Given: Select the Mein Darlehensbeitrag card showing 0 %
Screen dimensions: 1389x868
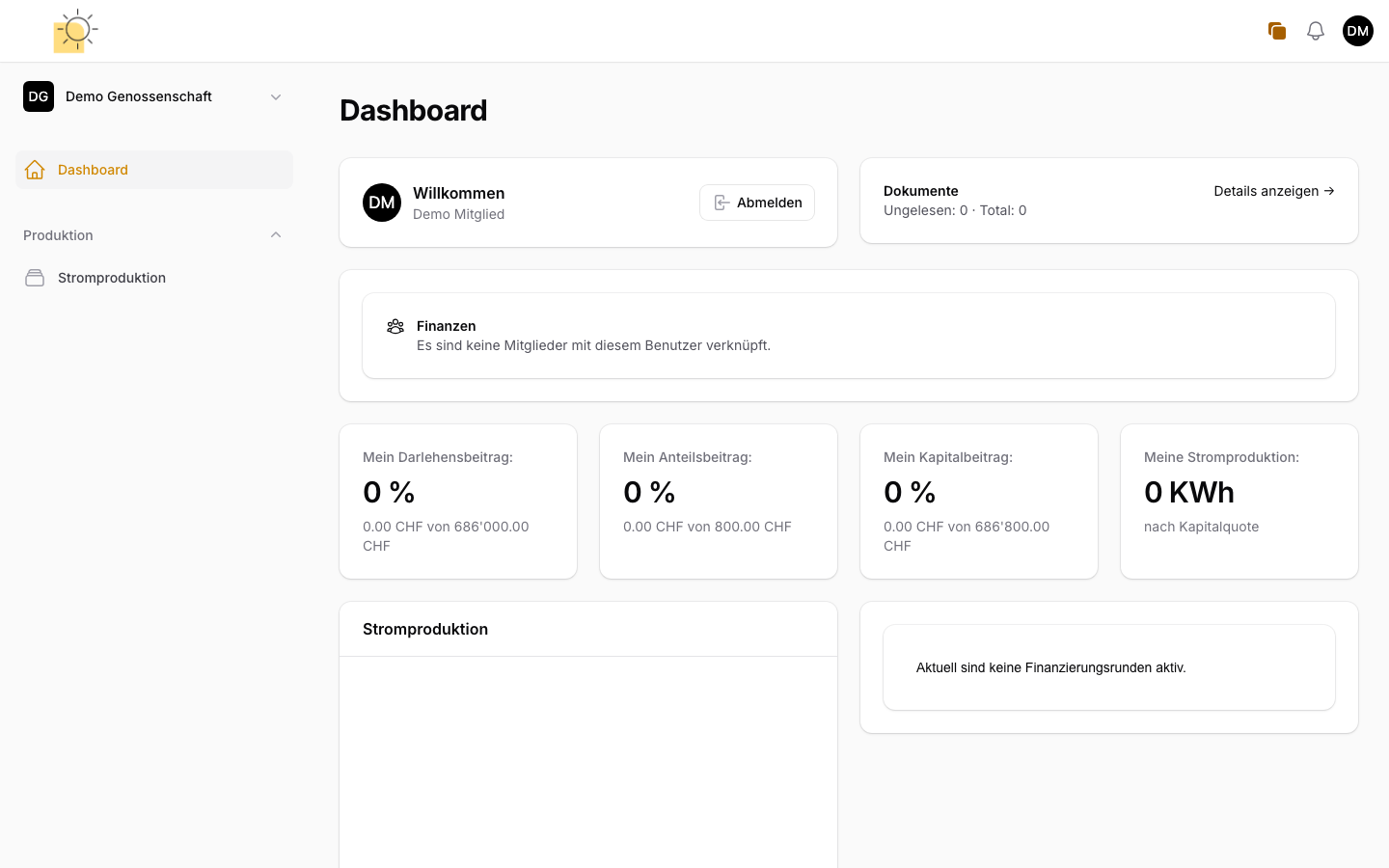Looking at the screenshot, I should tap(457, 501).
